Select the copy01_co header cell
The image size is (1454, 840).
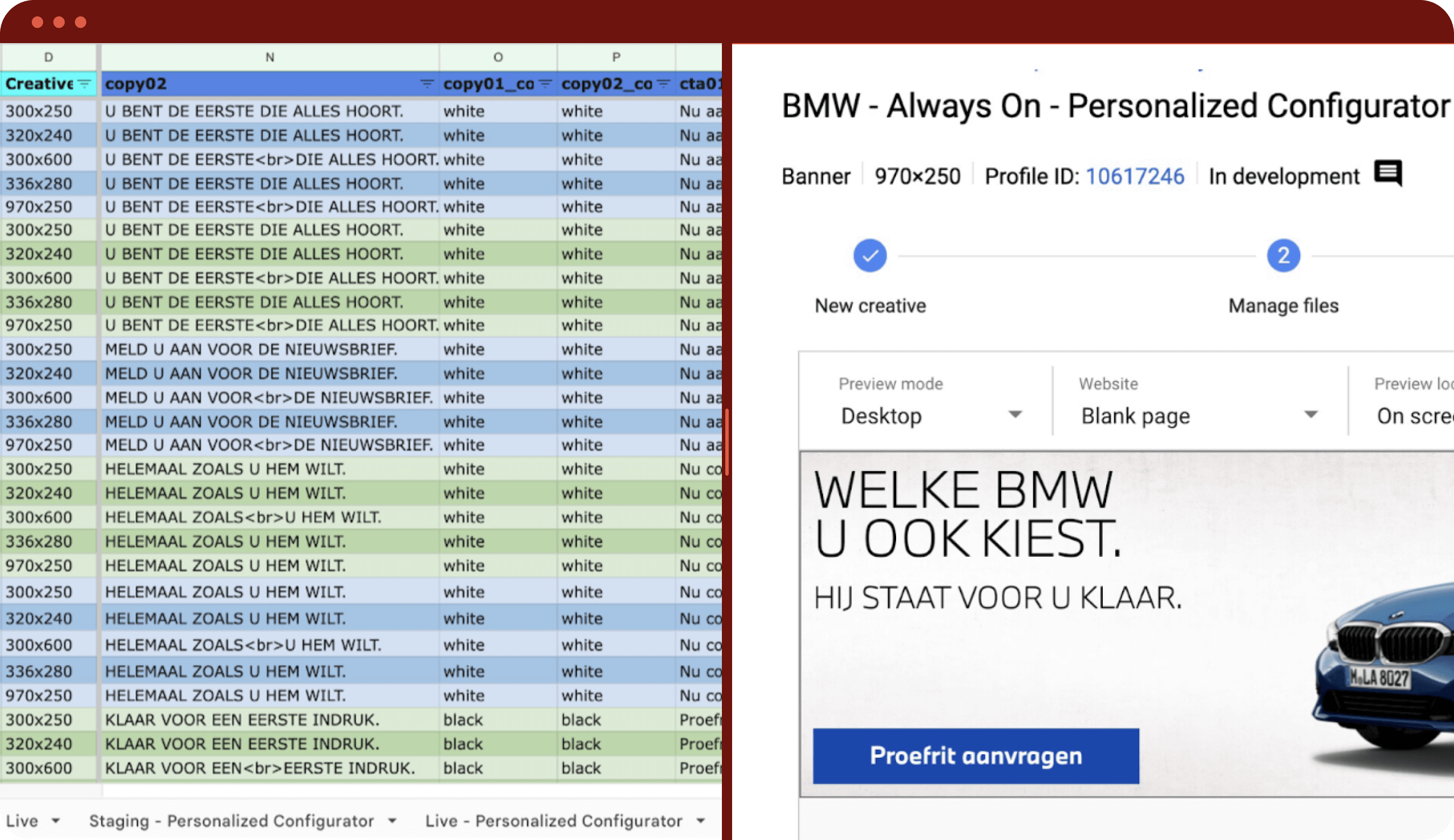[x=498, y=83]
